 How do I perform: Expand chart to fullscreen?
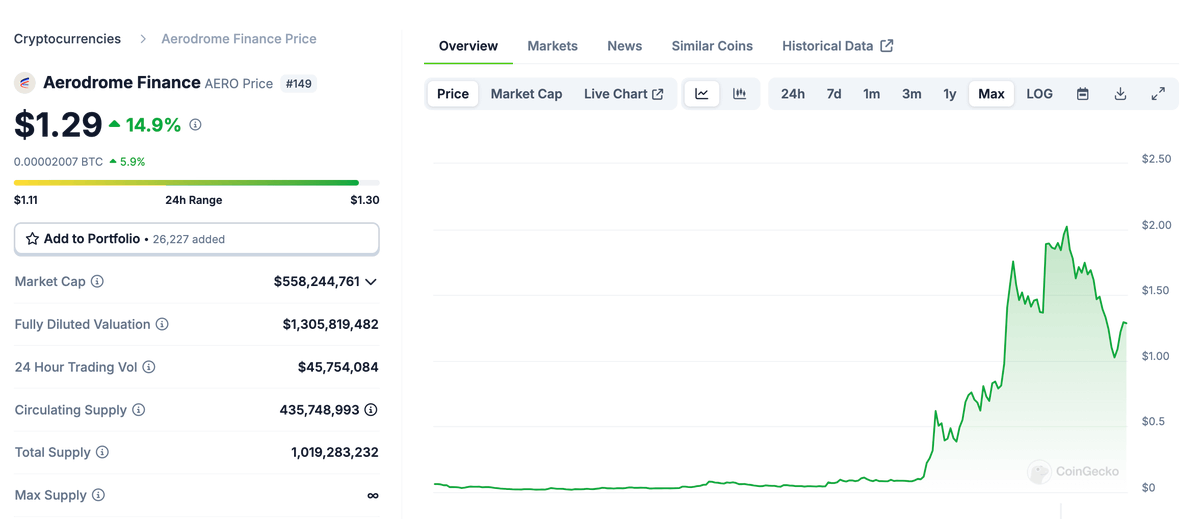coord(1158,94)
